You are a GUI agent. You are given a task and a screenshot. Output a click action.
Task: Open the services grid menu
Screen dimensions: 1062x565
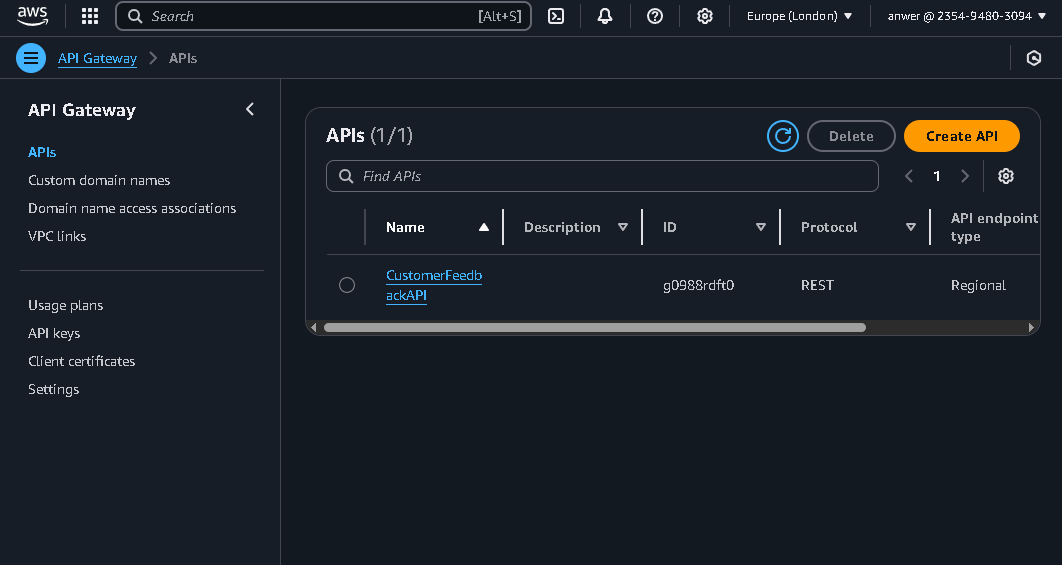90,16
